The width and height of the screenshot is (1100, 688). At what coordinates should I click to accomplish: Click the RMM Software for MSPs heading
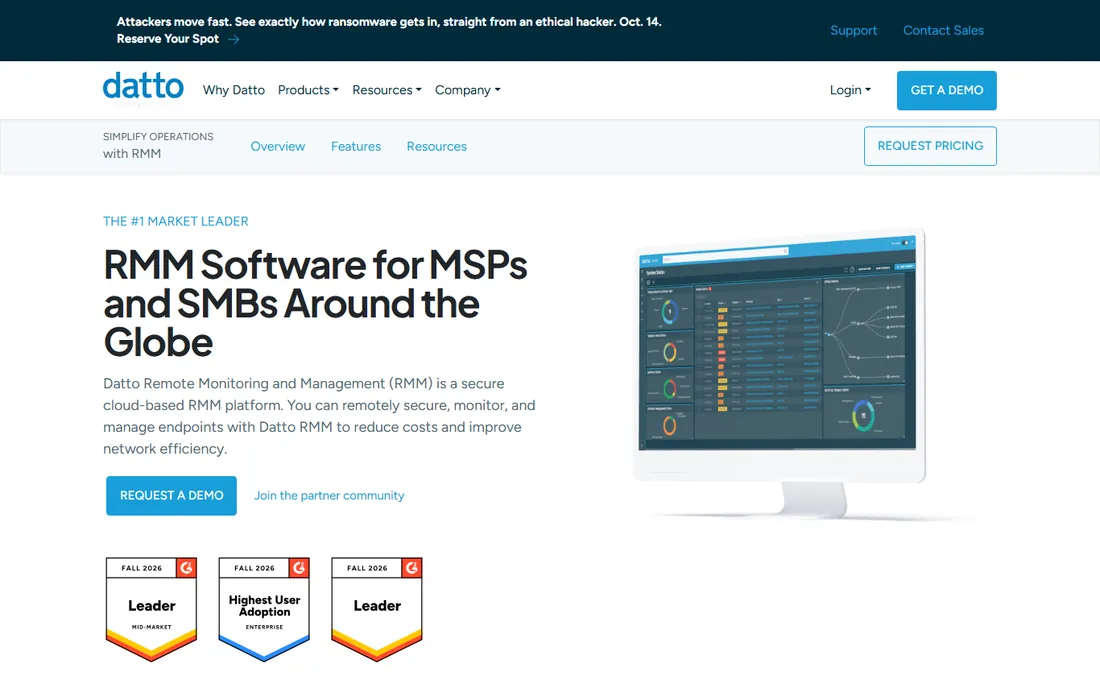click(x=315, y=303)
